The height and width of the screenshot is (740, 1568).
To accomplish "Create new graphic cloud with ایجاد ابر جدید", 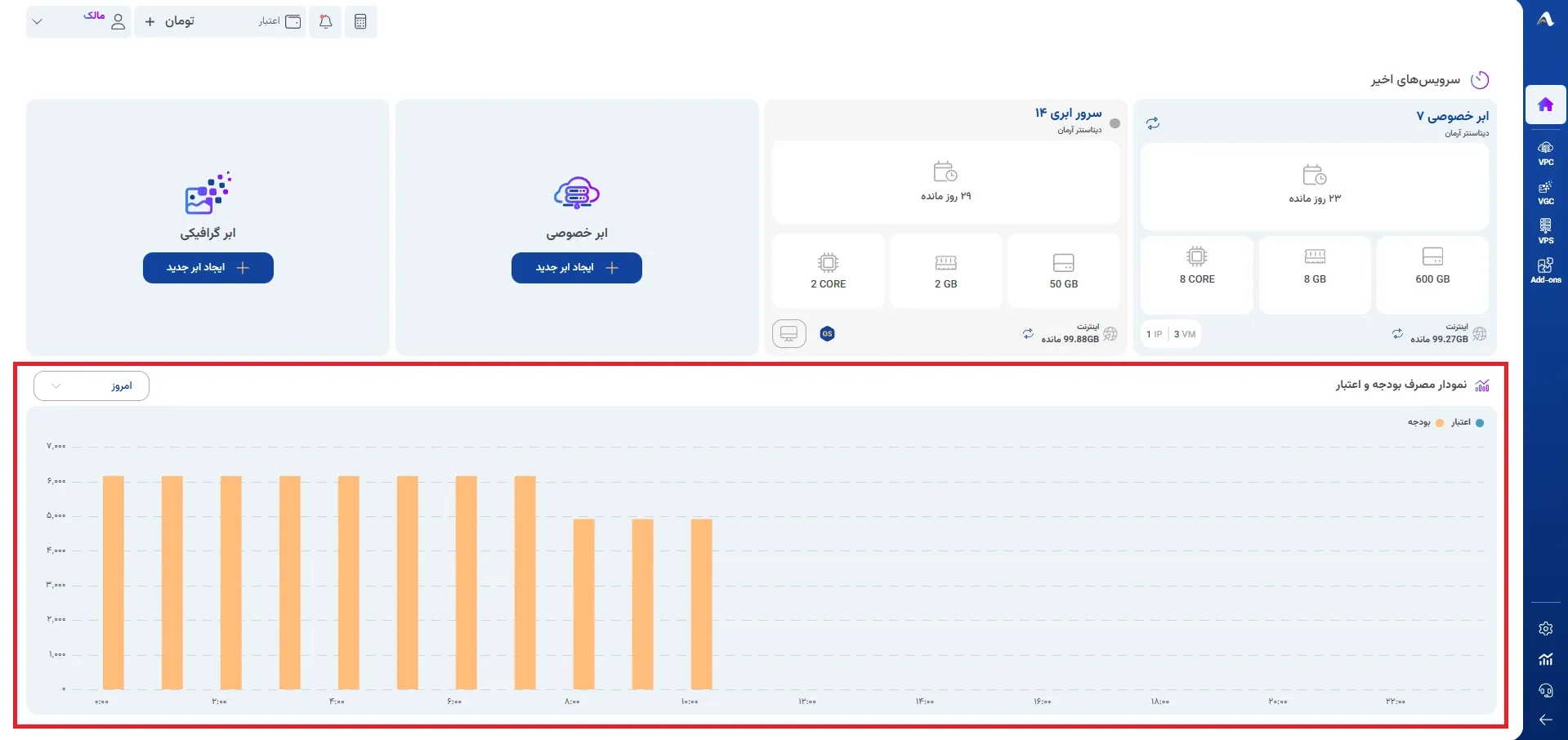I will 208,268.
